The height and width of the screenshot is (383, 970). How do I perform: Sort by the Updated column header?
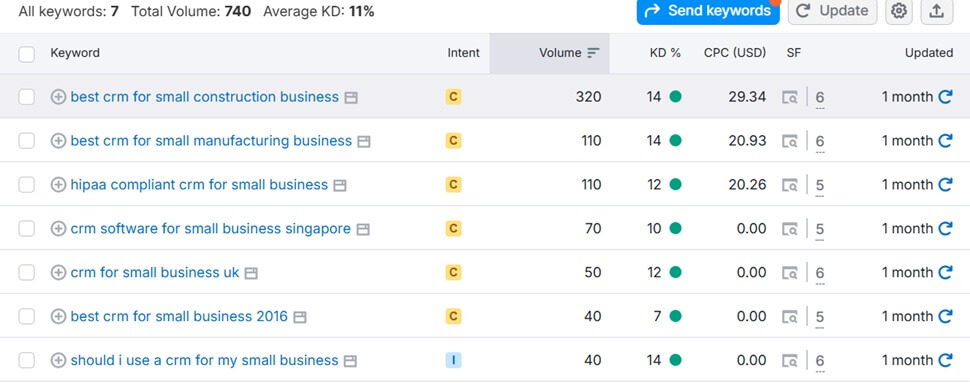929,53
